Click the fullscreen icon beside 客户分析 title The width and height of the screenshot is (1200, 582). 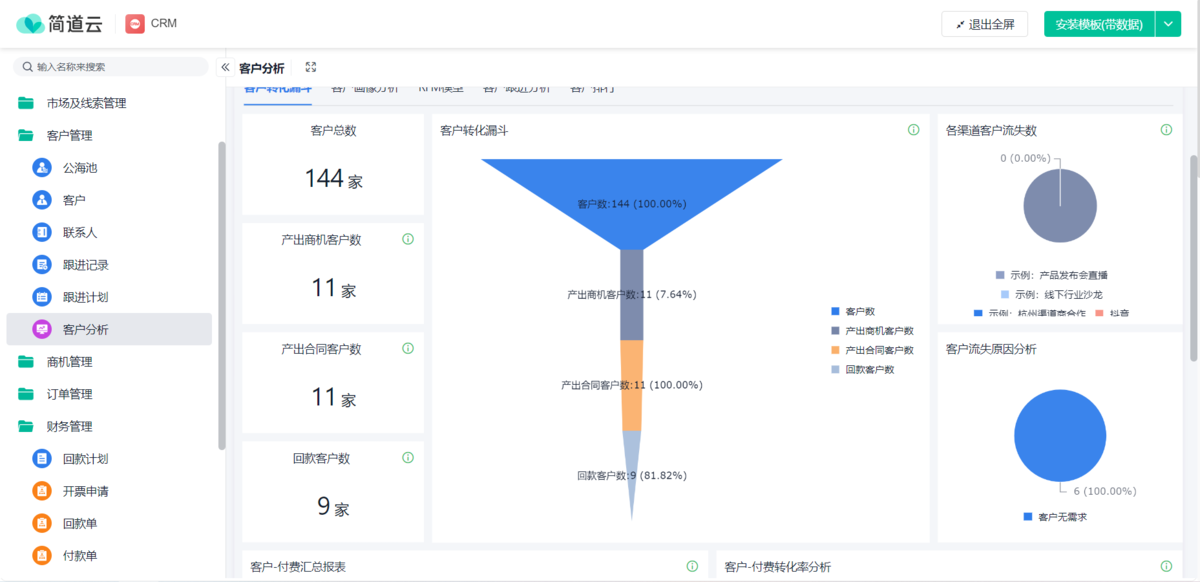(311, 67)
